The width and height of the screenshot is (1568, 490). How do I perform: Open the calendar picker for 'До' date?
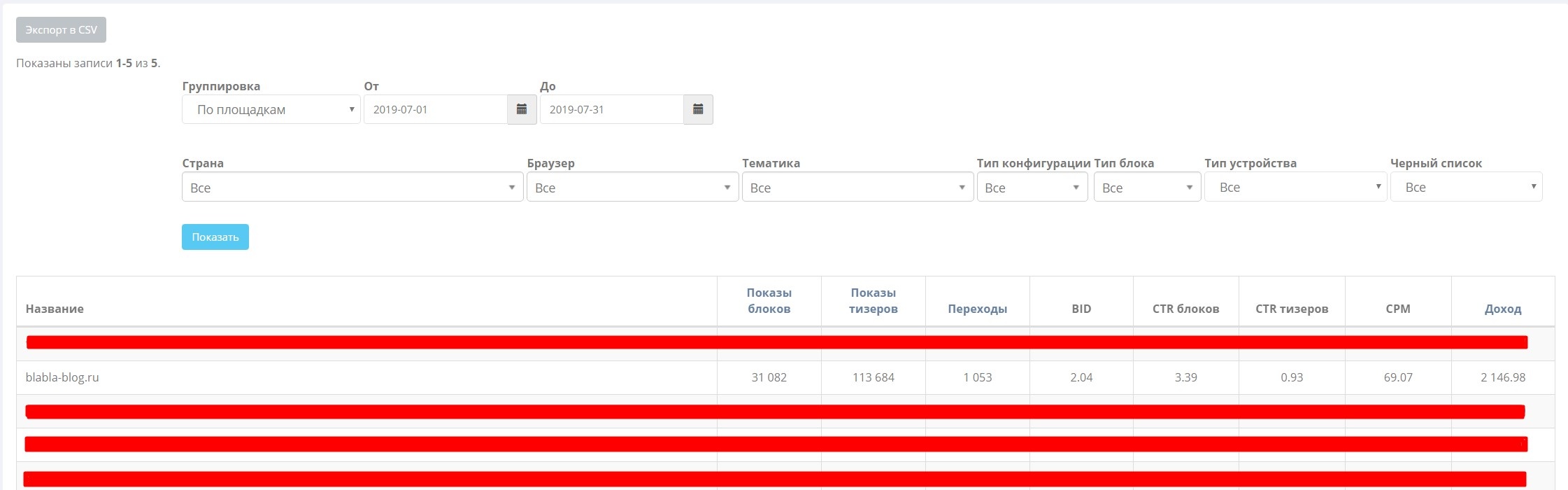pyautogui.click(x=698, y=109)
